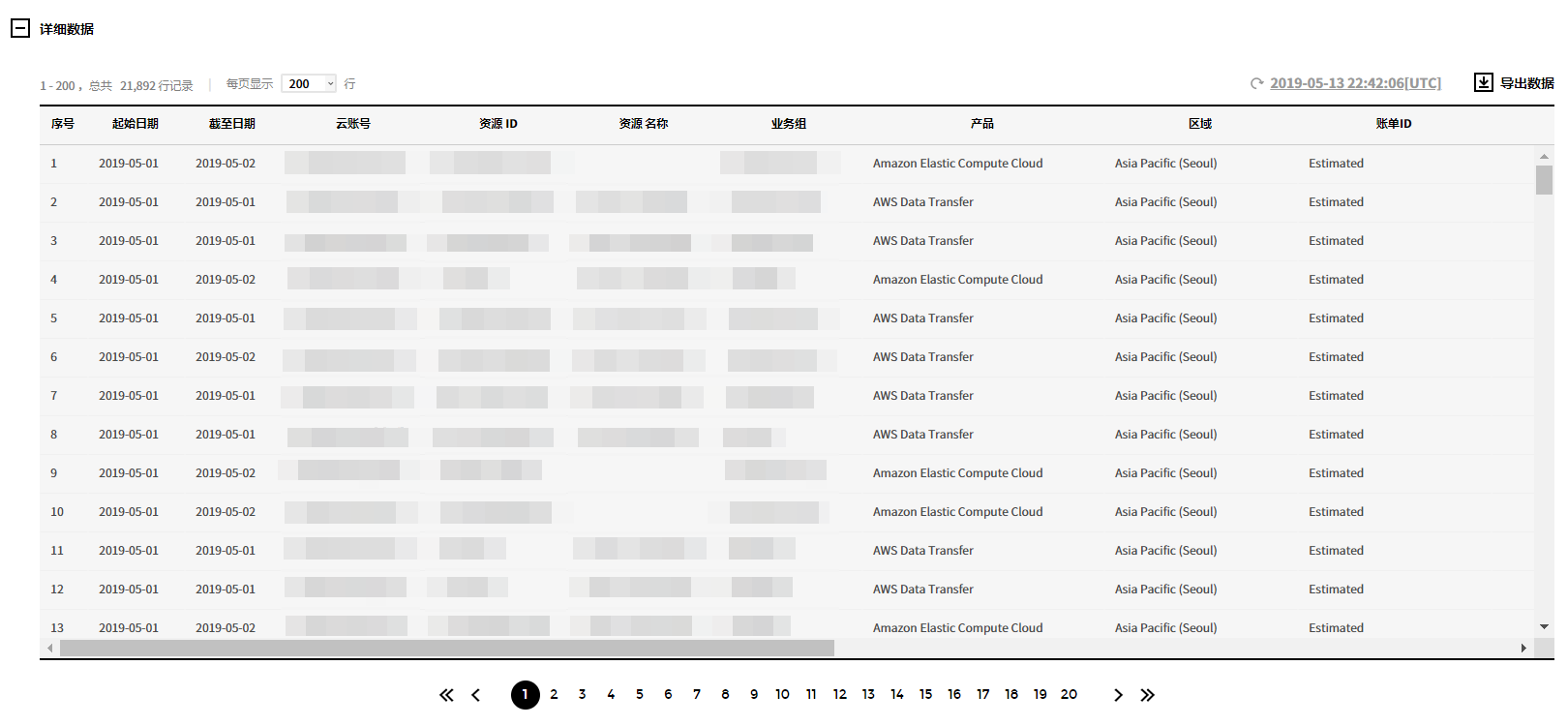Select page 10 in pagination

[x=782, y=694]
